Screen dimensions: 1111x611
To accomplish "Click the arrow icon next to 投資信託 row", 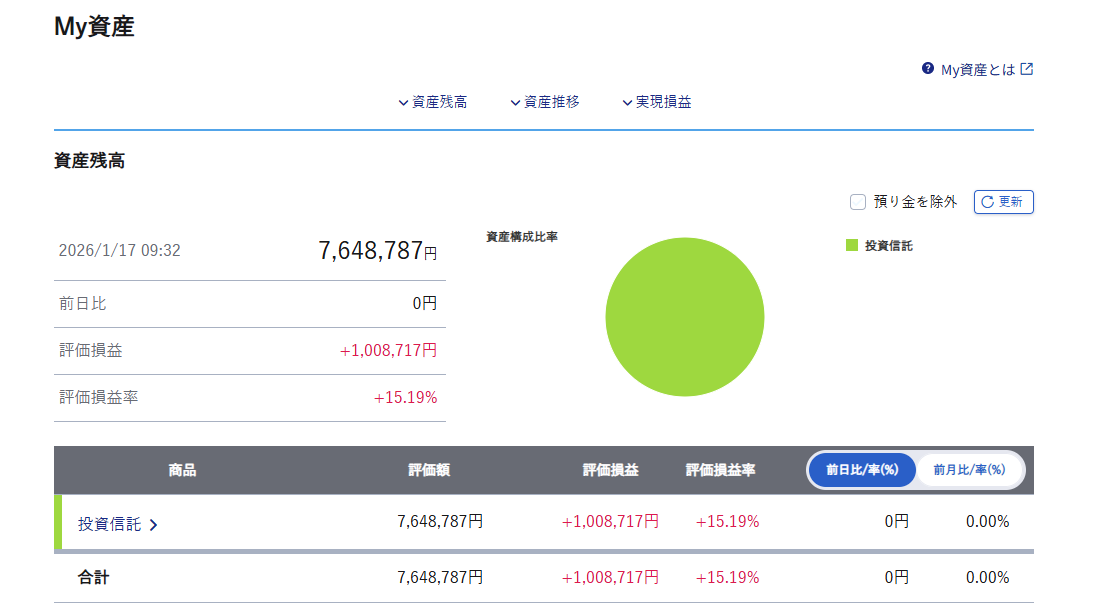I will click(153, 525).
